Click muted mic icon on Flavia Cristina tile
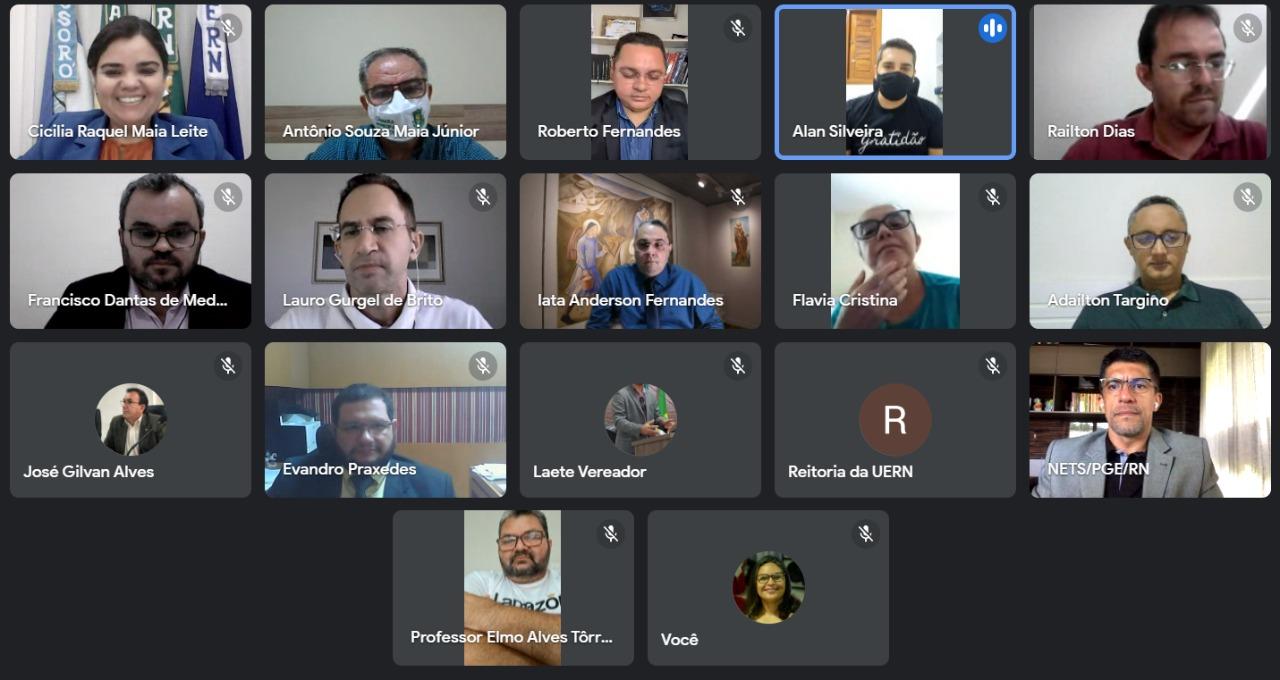Viewport: 1280px width, 680px height. [993, 197]
